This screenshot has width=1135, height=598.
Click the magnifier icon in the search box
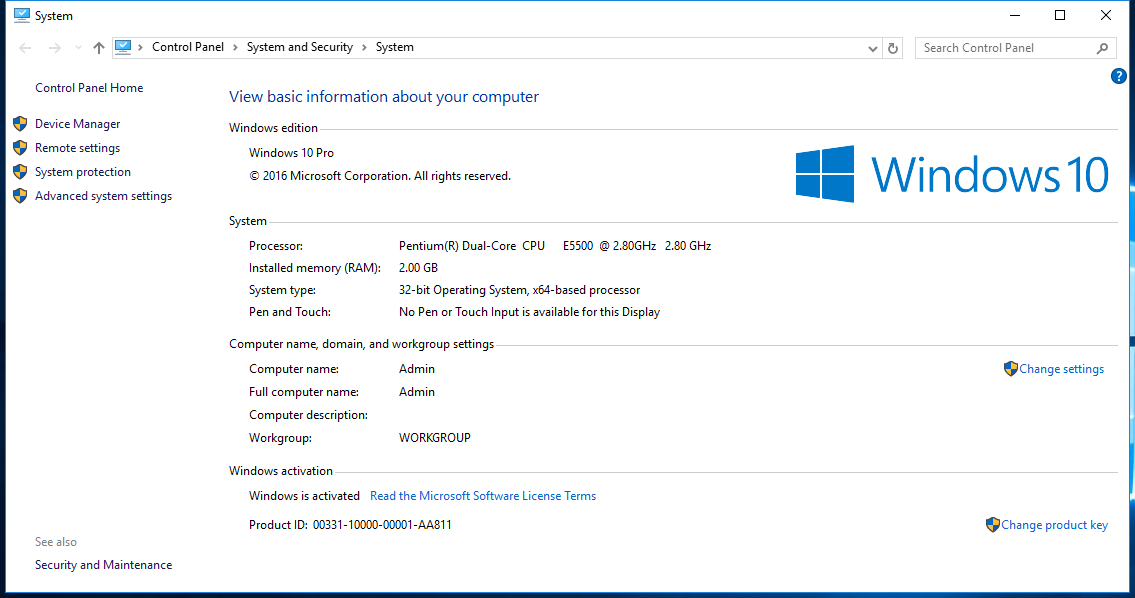coord(1101,47)
